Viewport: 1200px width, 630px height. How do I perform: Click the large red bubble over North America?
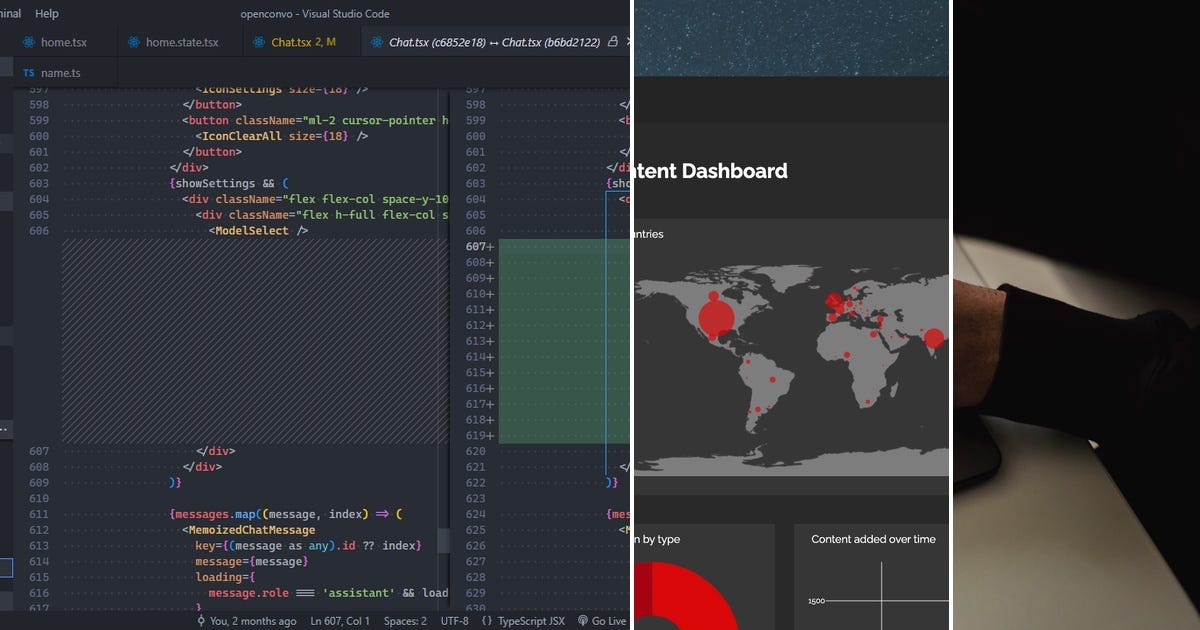point(716,315)
